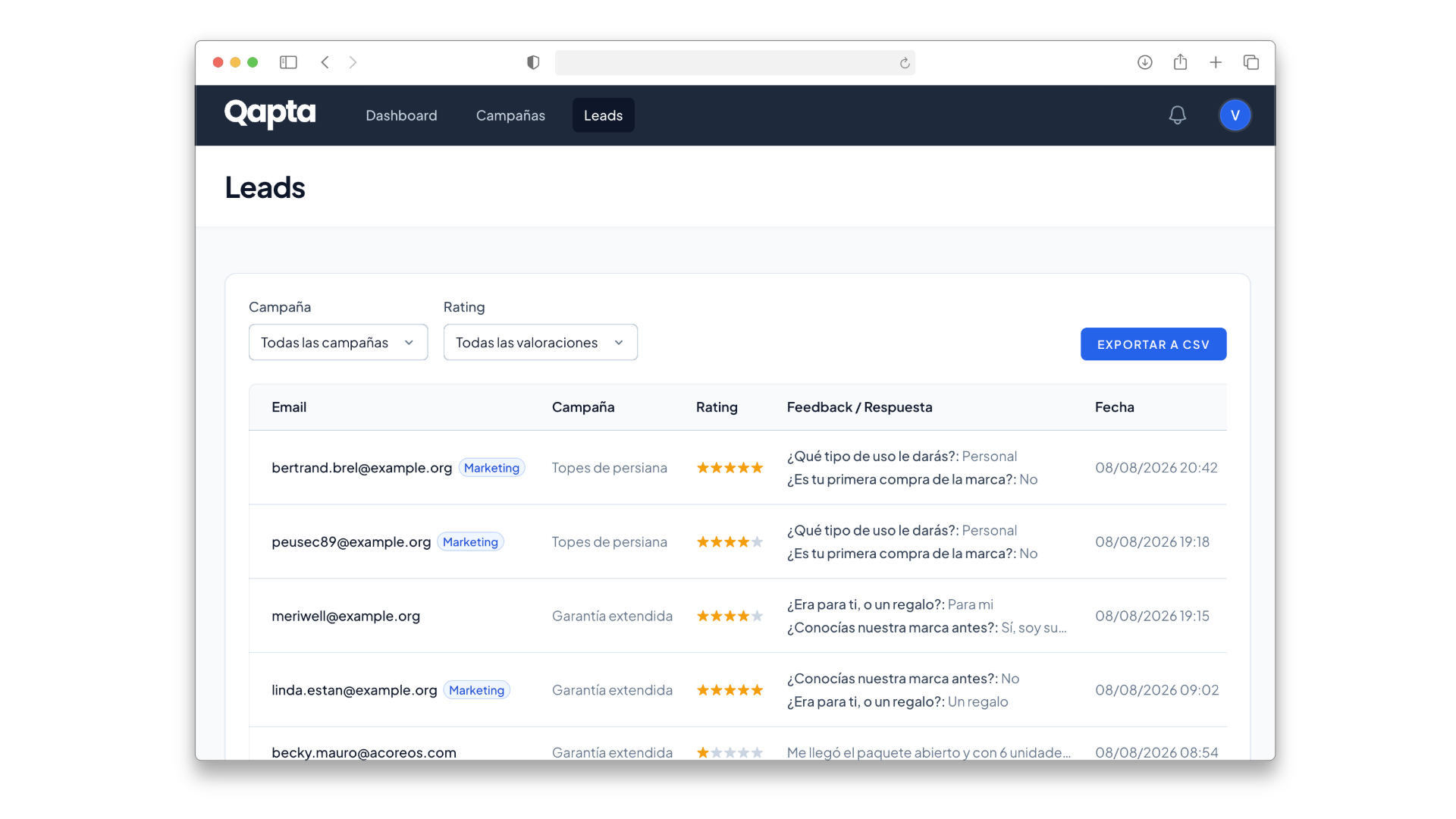
Task: Click feedback 'Me llegó el paquete abierto'
Action: click(929, 752)
